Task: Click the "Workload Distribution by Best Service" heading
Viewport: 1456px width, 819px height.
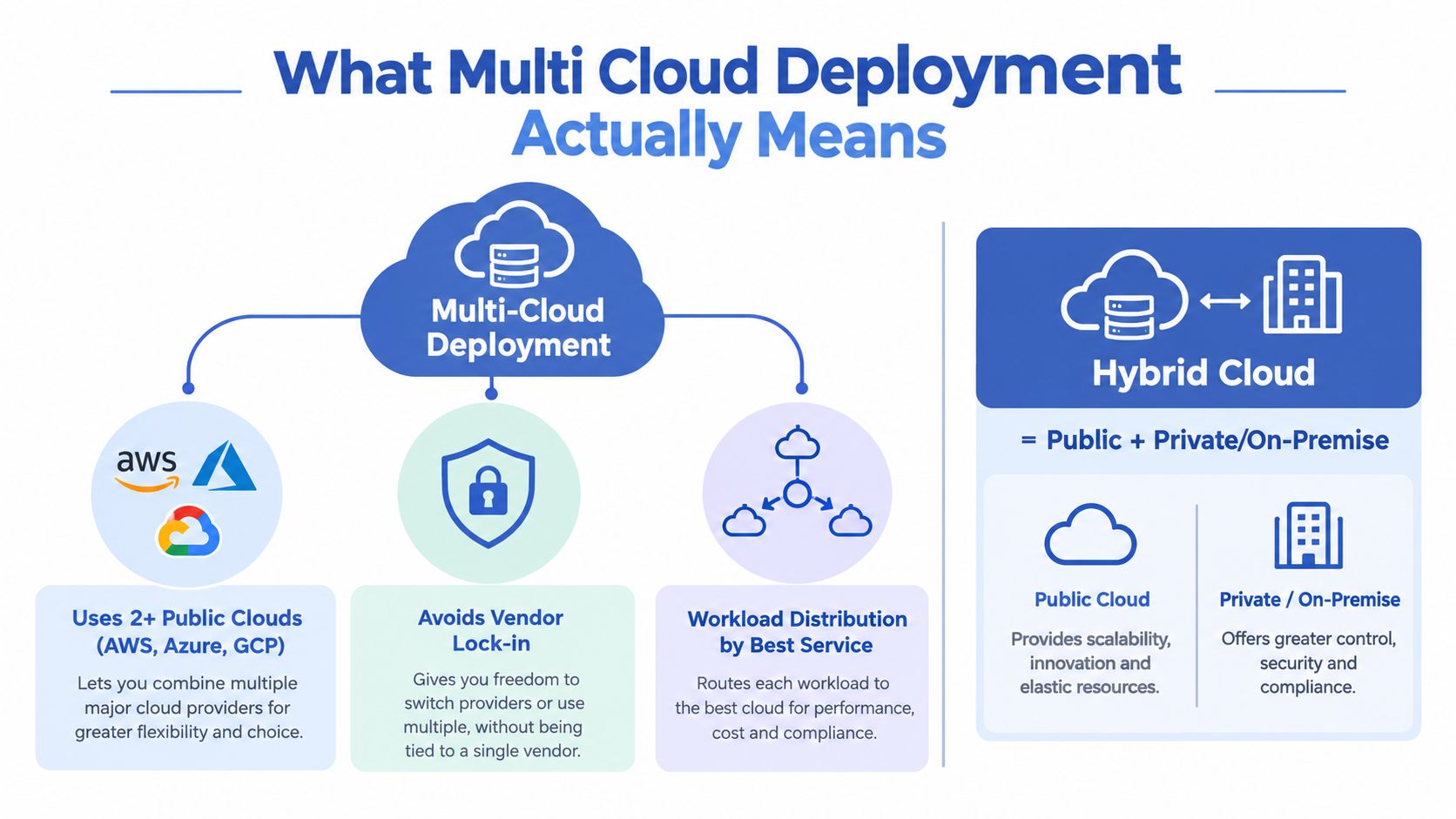Action: pyautogui.click(x=797, y=632)
